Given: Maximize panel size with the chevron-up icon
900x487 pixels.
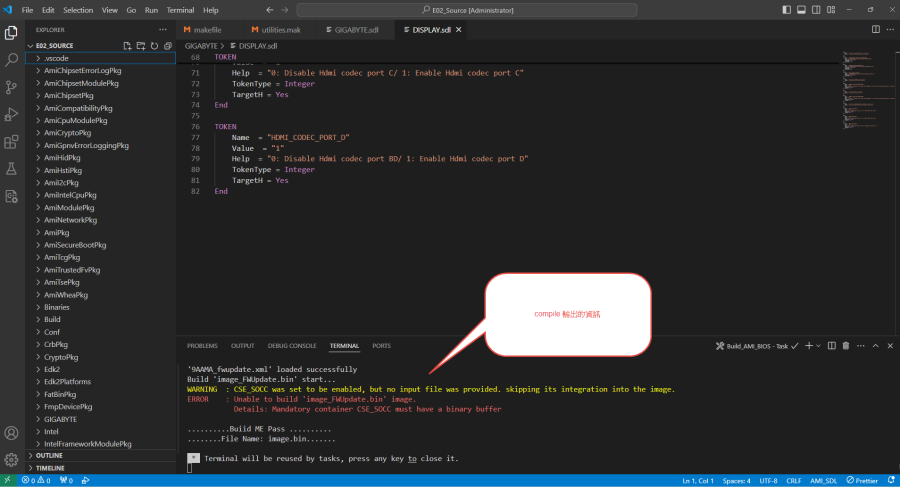Looking at the screenshot, I should [x=875, y=346].
